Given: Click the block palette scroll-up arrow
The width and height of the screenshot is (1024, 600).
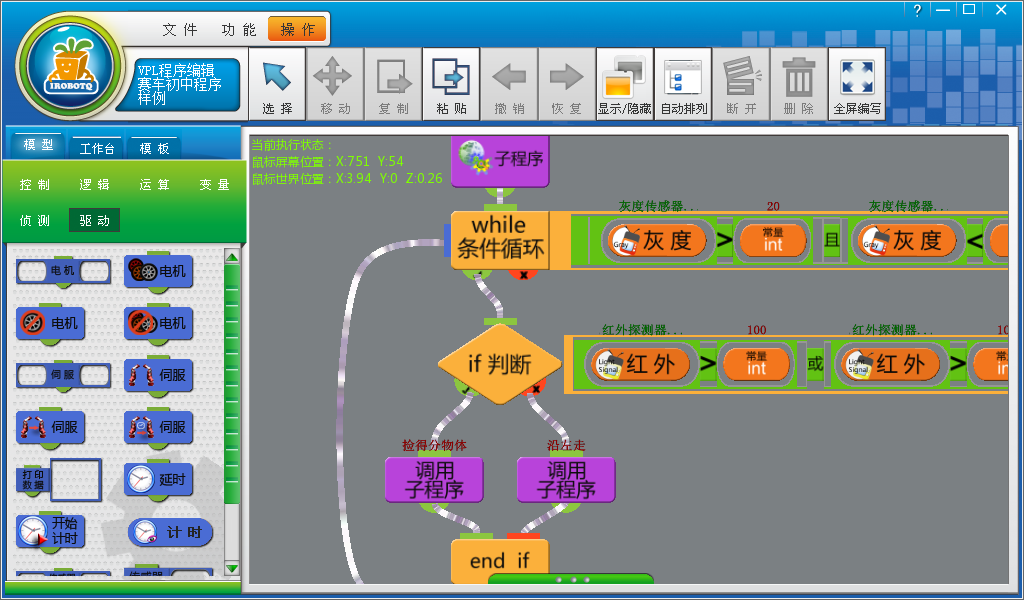Looking at the screenshot, I should [x=232, y=257].
